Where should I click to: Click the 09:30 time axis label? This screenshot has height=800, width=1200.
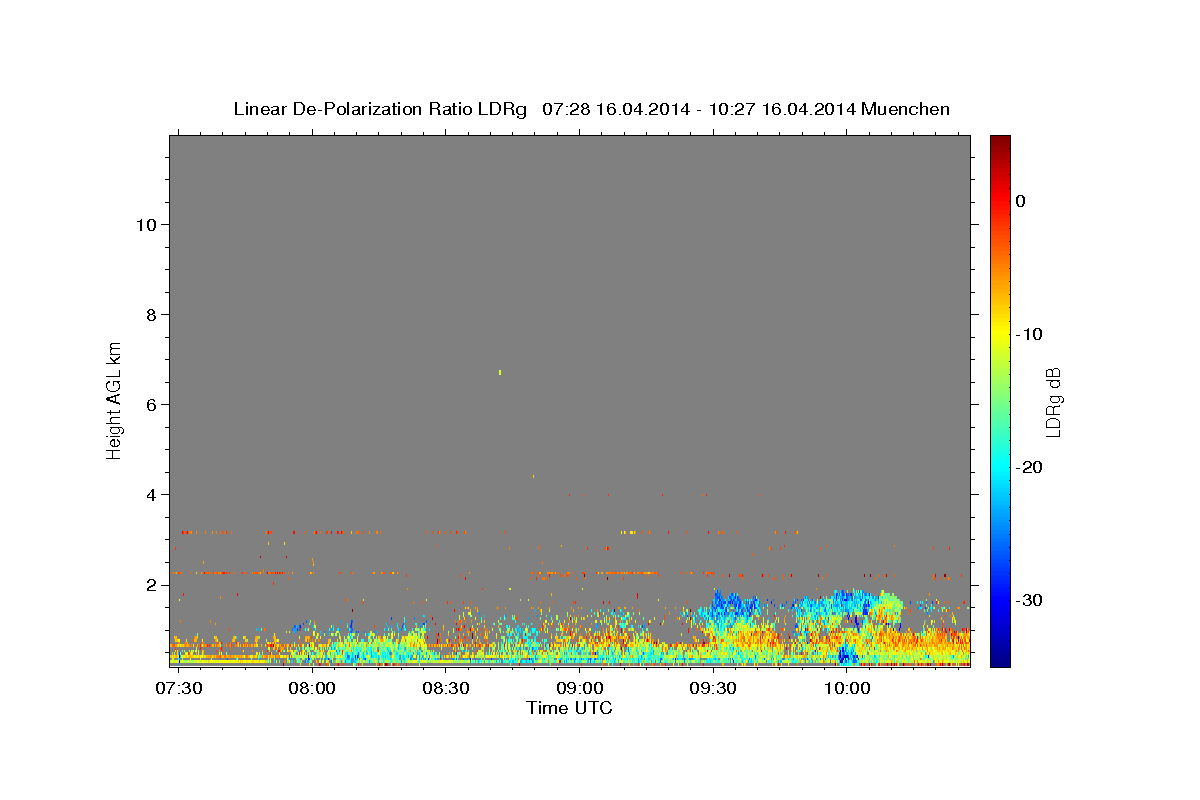coord(713,690)
